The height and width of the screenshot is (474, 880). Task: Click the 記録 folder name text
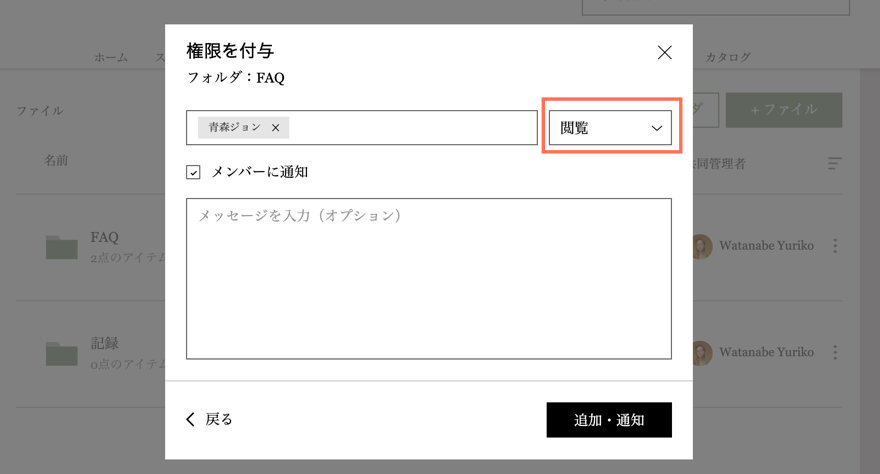coord(104,343)
